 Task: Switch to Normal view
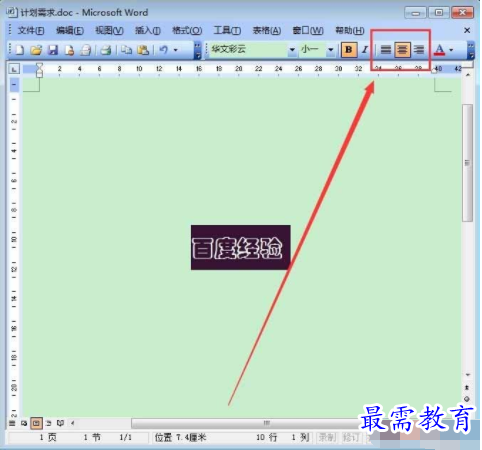coord(12,423)
